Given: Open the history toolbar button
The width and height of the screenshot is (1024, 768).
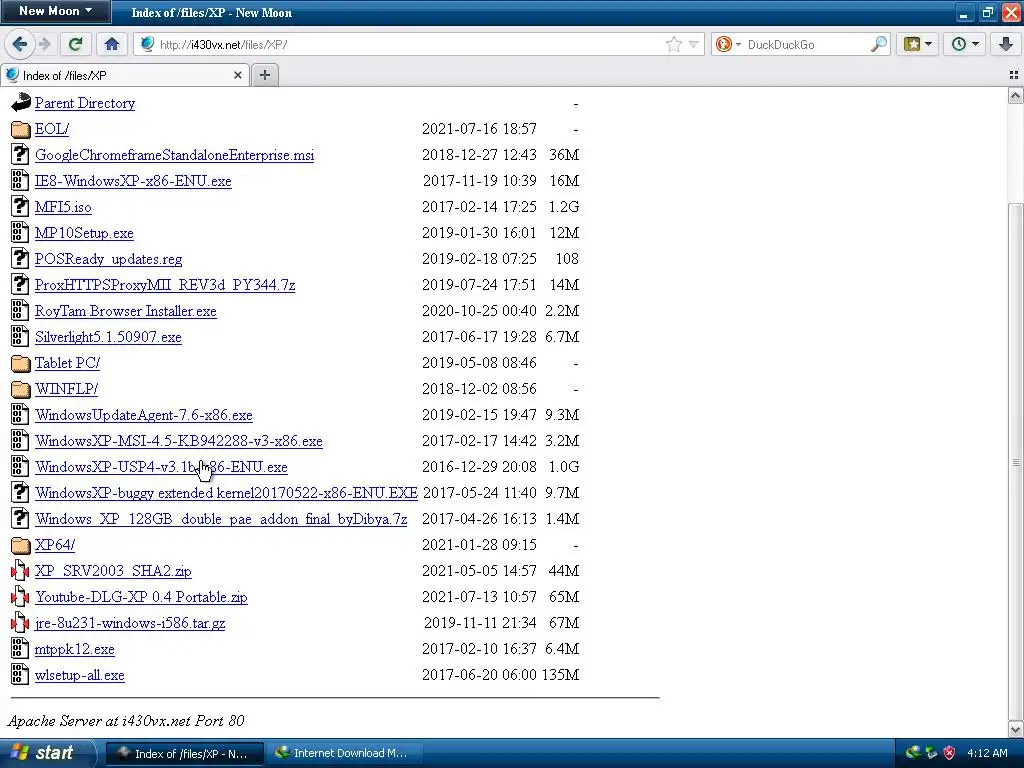Looking at the screenshot, I should [x=964, y=44].
